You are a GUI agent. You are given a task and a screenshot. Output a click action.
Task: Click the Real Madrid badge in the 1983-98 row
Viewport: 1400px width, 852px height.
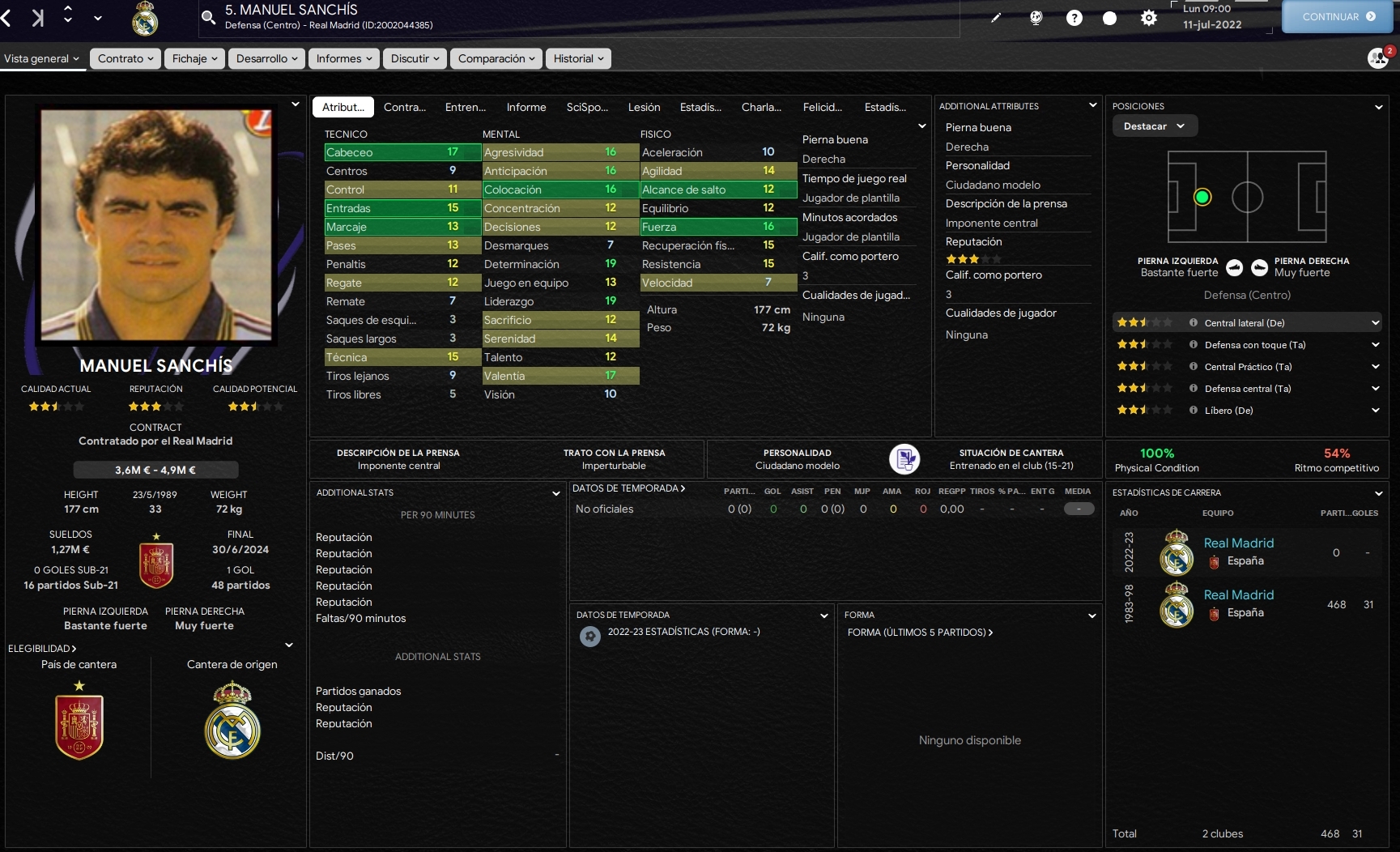pyautogui.click(x=1176, y=604)
